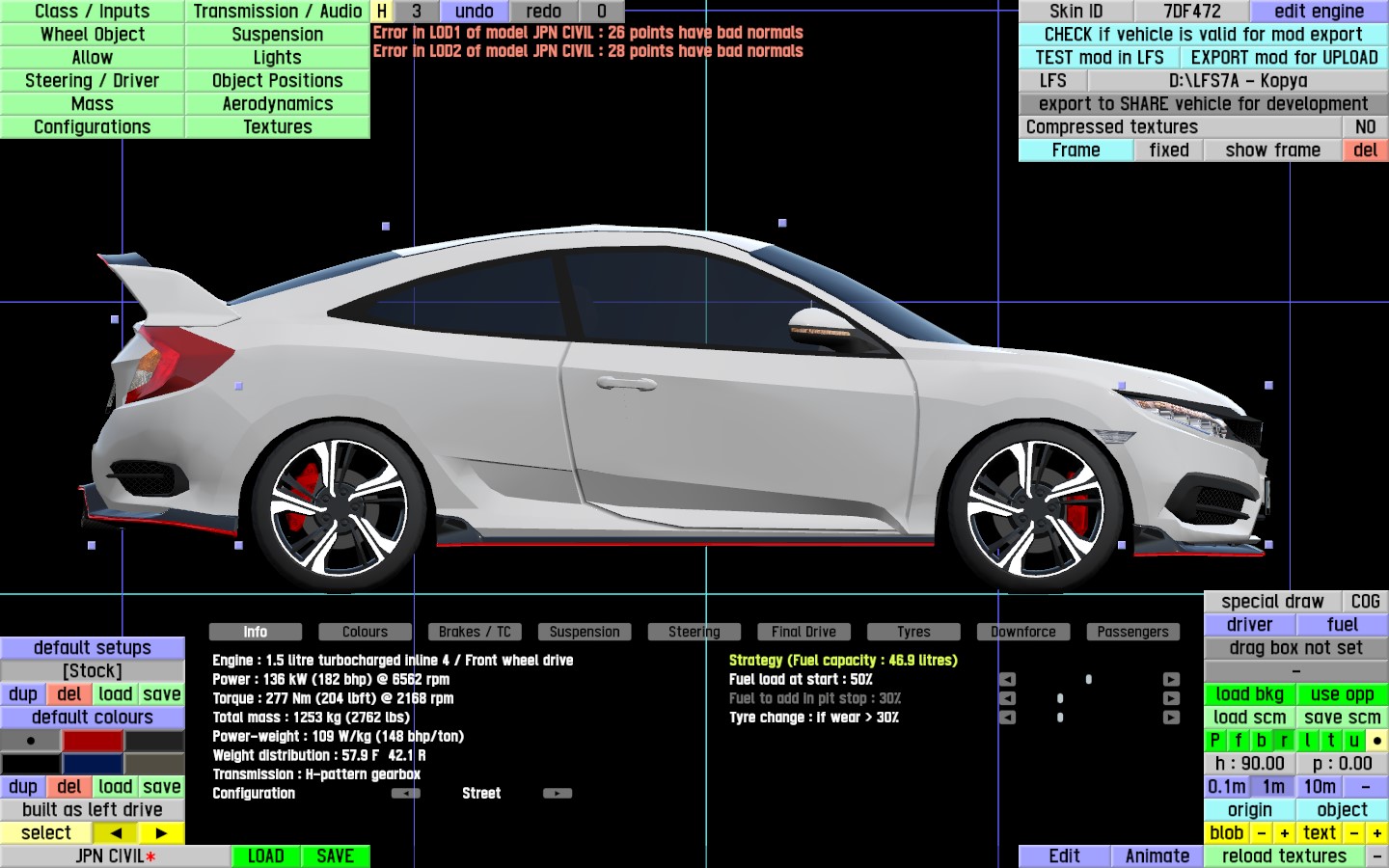Screen dimensions: 1389x868
Task: Click Skin ID value 7DF472
Action: [x=1192, y=12]
